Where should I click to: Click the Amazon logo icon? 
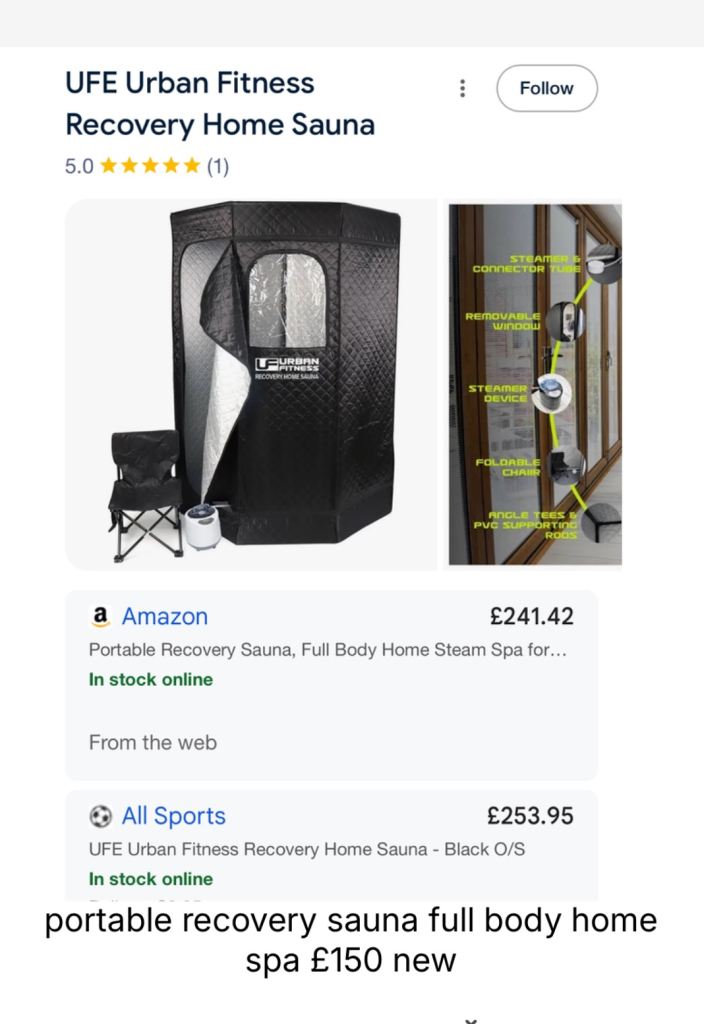[99, 616]
